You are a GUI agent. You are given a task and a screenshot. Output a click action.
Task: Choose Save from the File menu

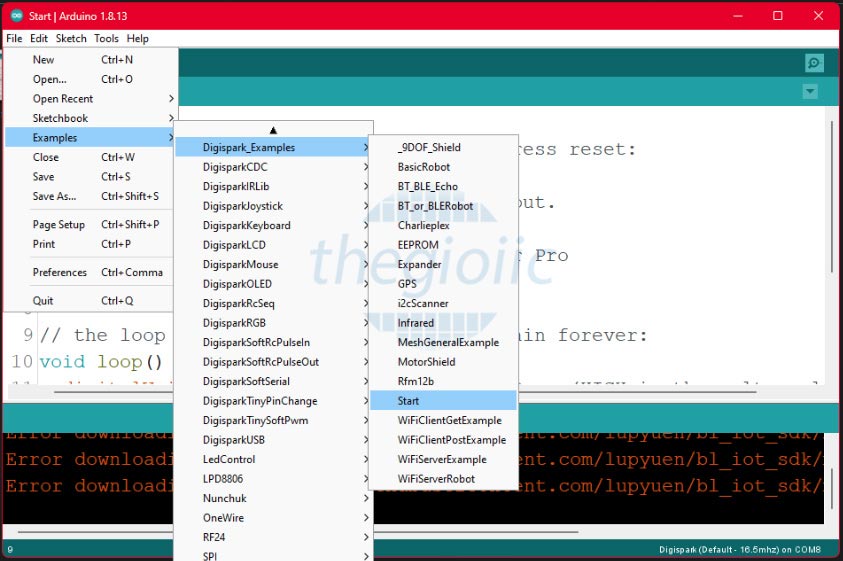91,176
